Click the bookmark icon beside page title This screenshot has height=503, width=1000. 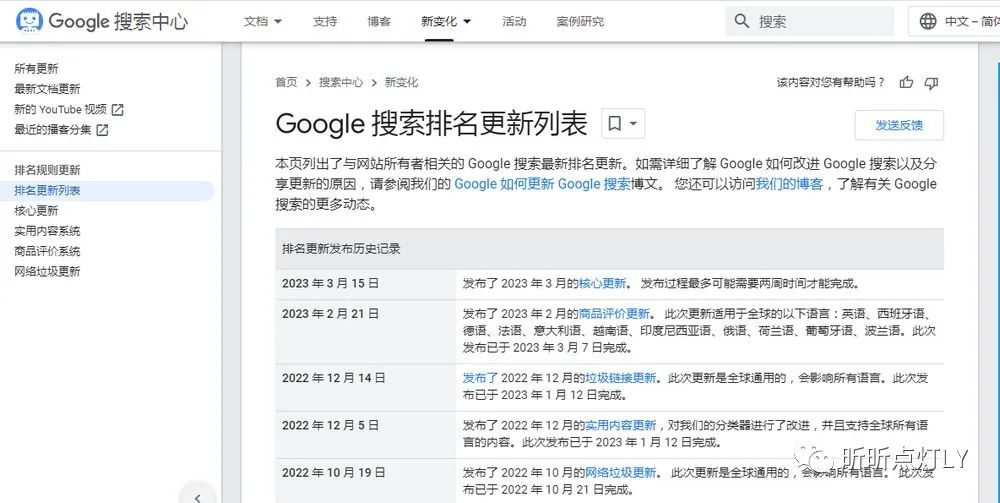[x=614, y=124]
